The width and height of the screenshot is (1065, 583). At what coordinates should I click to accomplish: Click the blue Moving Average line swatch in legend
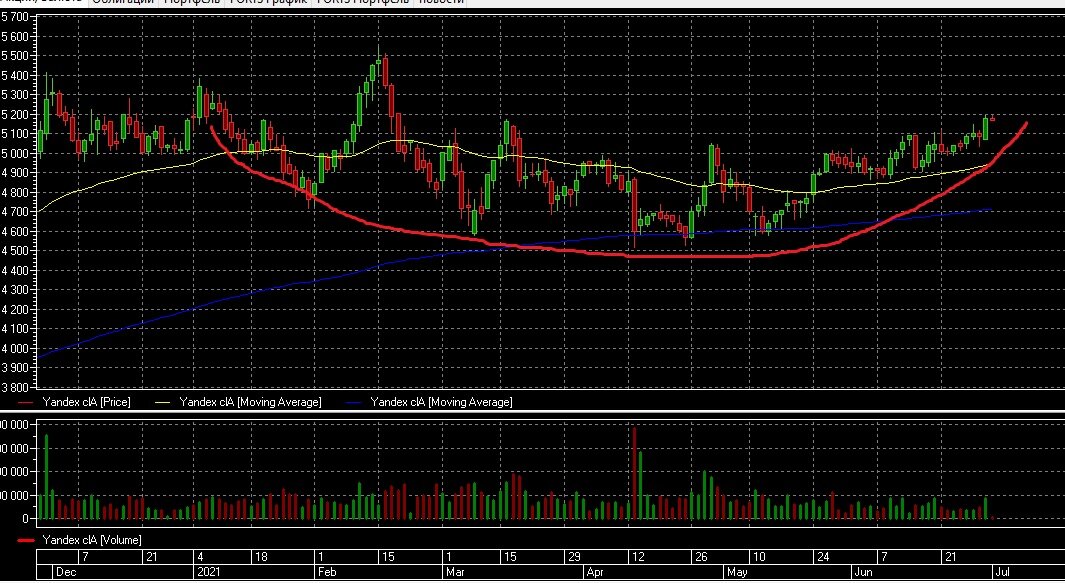[354, 403]
